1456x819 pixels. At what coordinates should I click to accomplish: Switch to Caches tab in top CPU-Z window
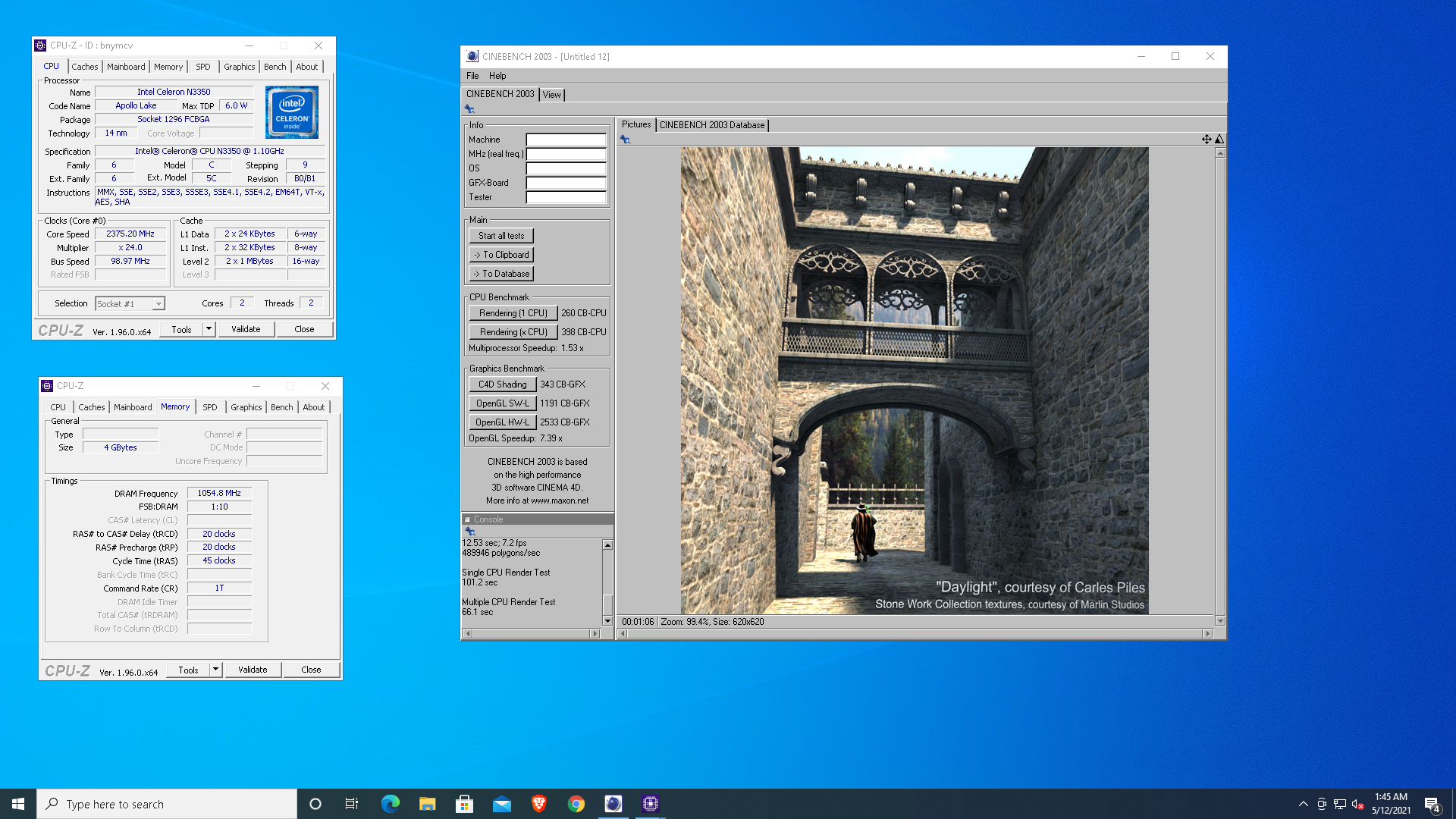coord(85,67)
